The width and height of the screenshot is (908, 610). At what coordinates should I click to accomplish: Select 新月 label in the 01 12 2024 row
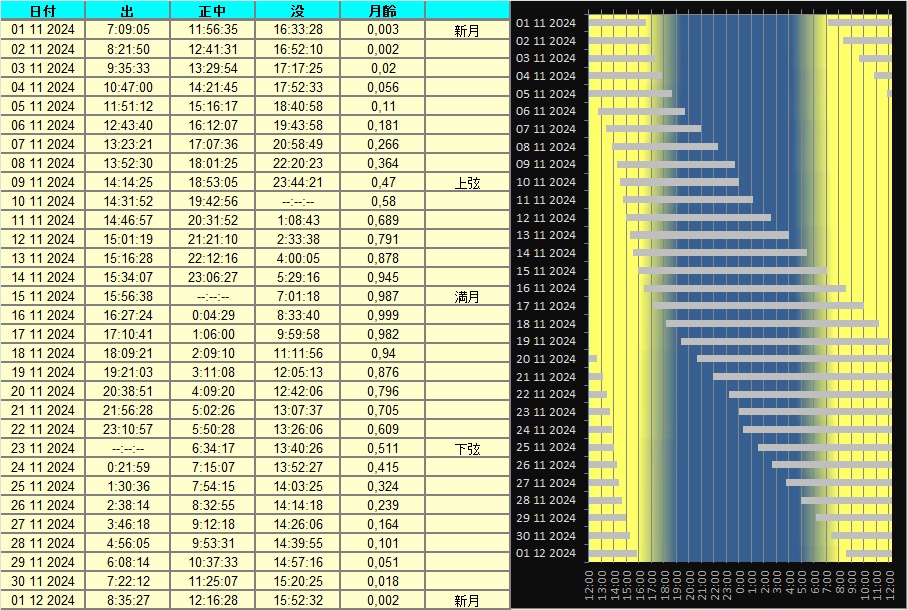467,601
